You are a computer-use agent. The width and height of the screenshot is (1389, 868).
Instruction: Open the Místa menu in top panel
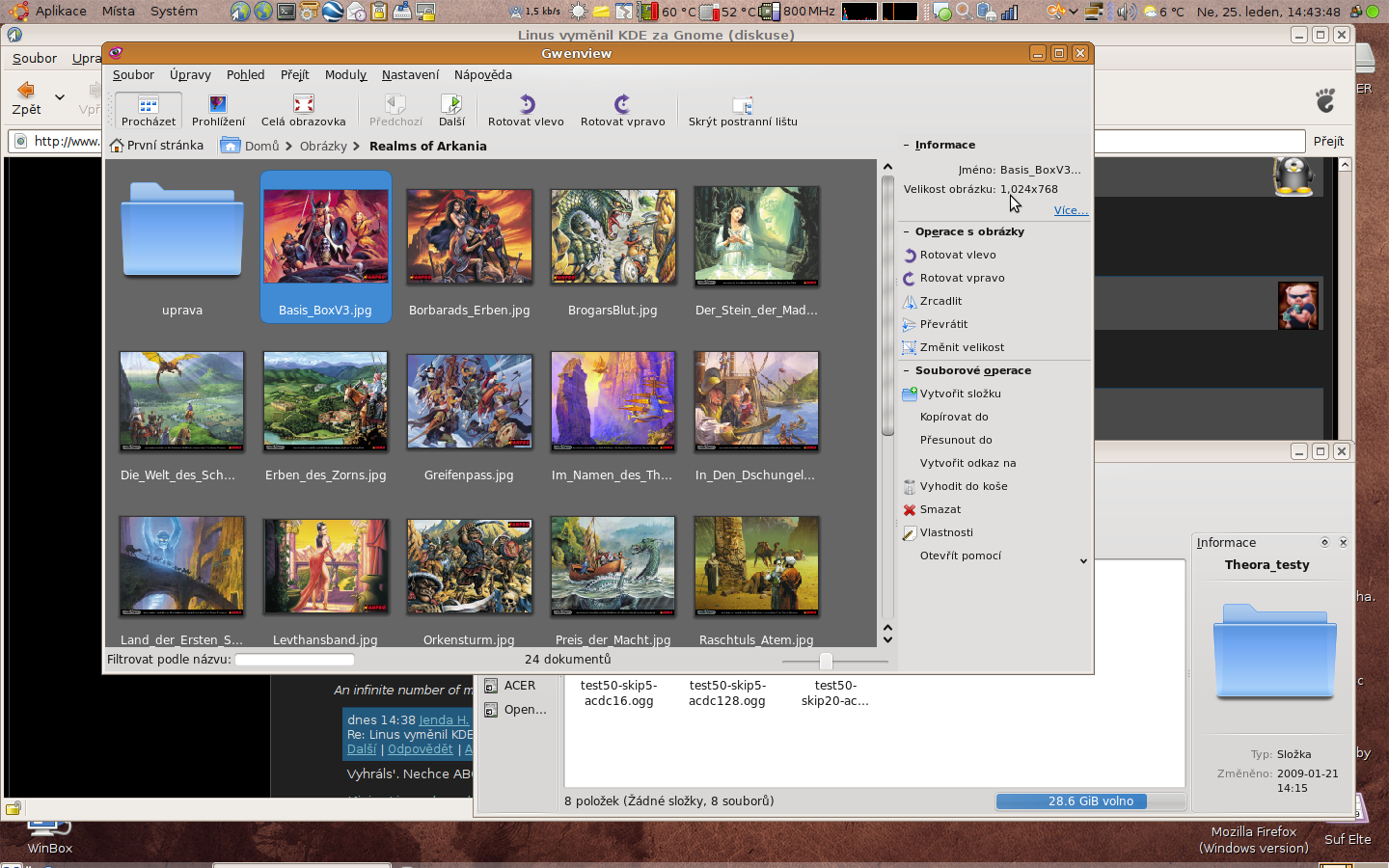[119, 12]
